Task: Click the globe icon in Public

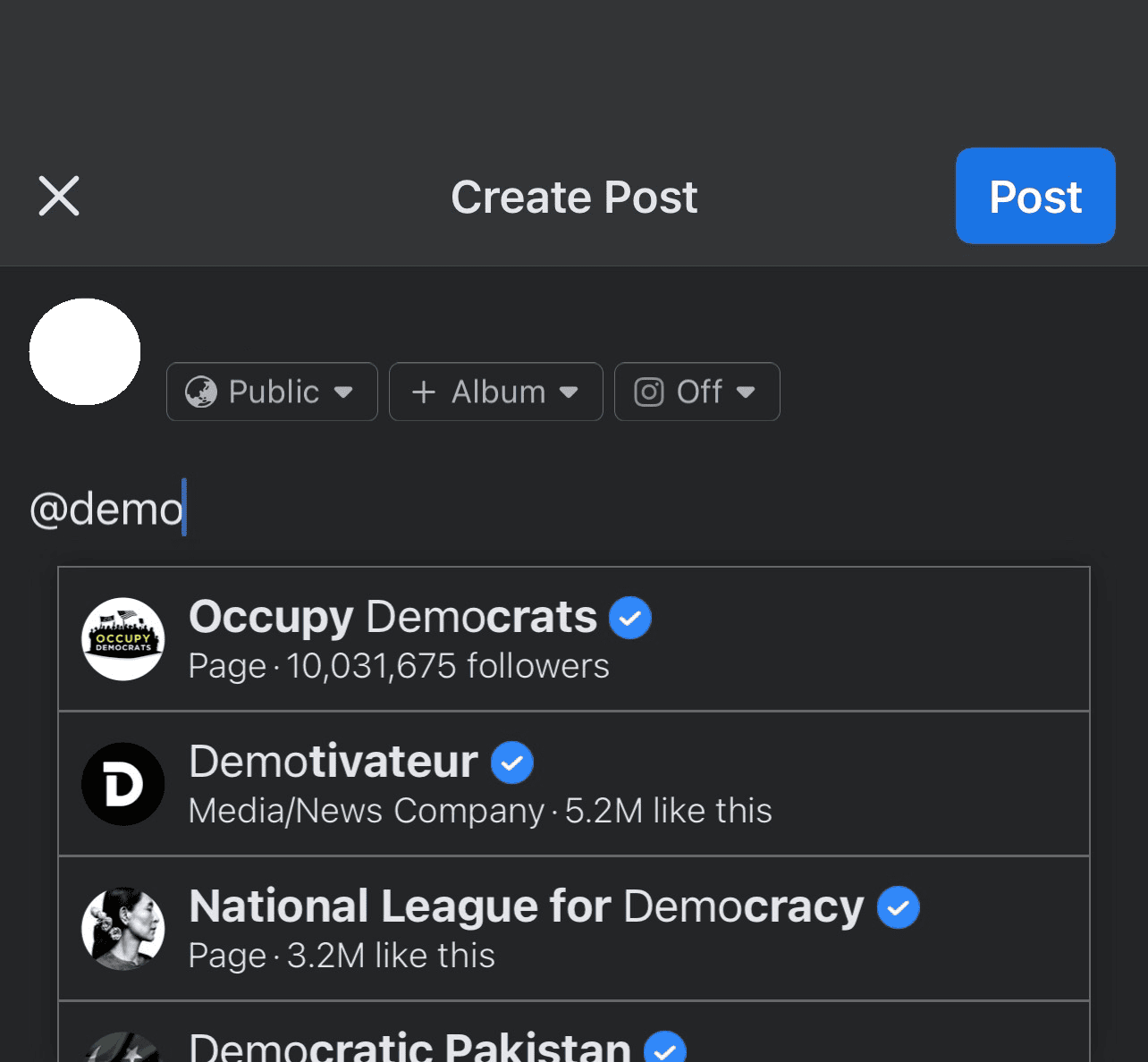Action: point(201,392)
